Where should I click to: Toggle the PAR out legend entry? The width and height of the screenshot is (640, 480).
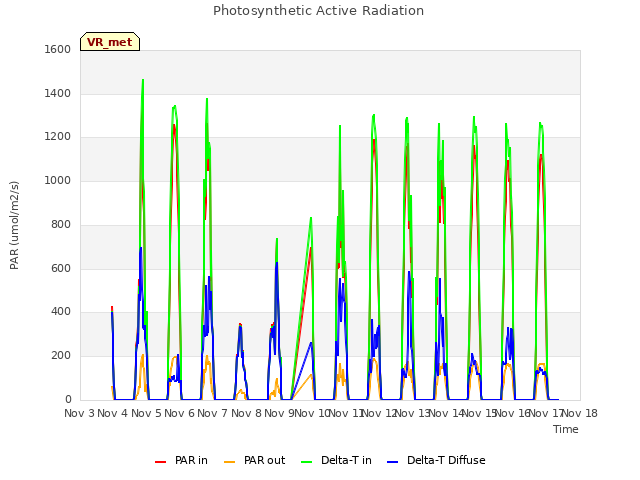(x=254, y=460)
